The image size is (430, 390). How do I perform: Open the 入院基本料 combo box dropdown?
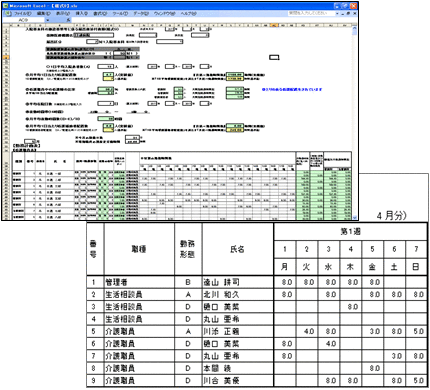click(x=181, y=42)
